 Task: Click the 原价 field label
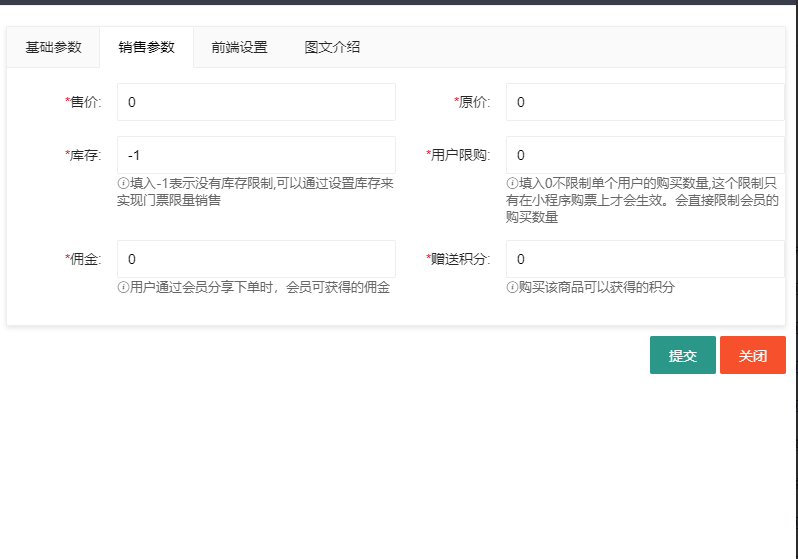point(473,102)
